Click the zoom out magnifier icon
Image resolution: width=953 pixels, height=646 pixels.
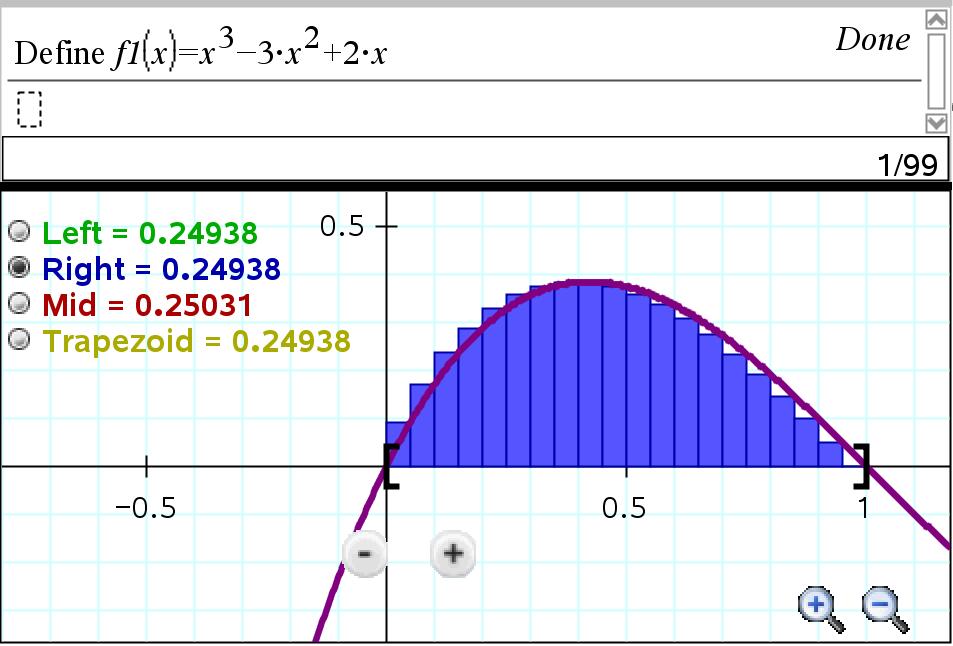[x=882, y=606]
